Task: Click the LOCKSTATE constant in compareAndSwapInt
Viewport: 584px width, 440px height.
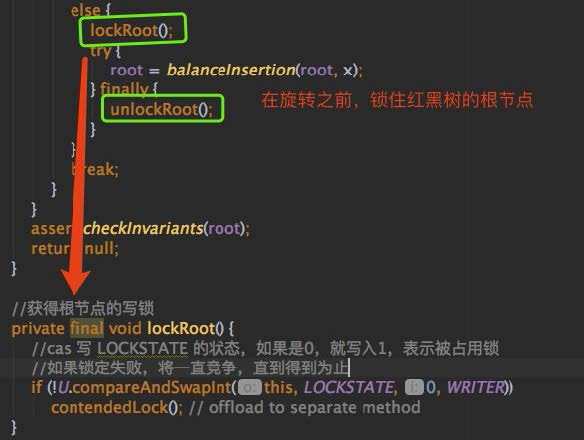Action: click(x=349, y=387)
